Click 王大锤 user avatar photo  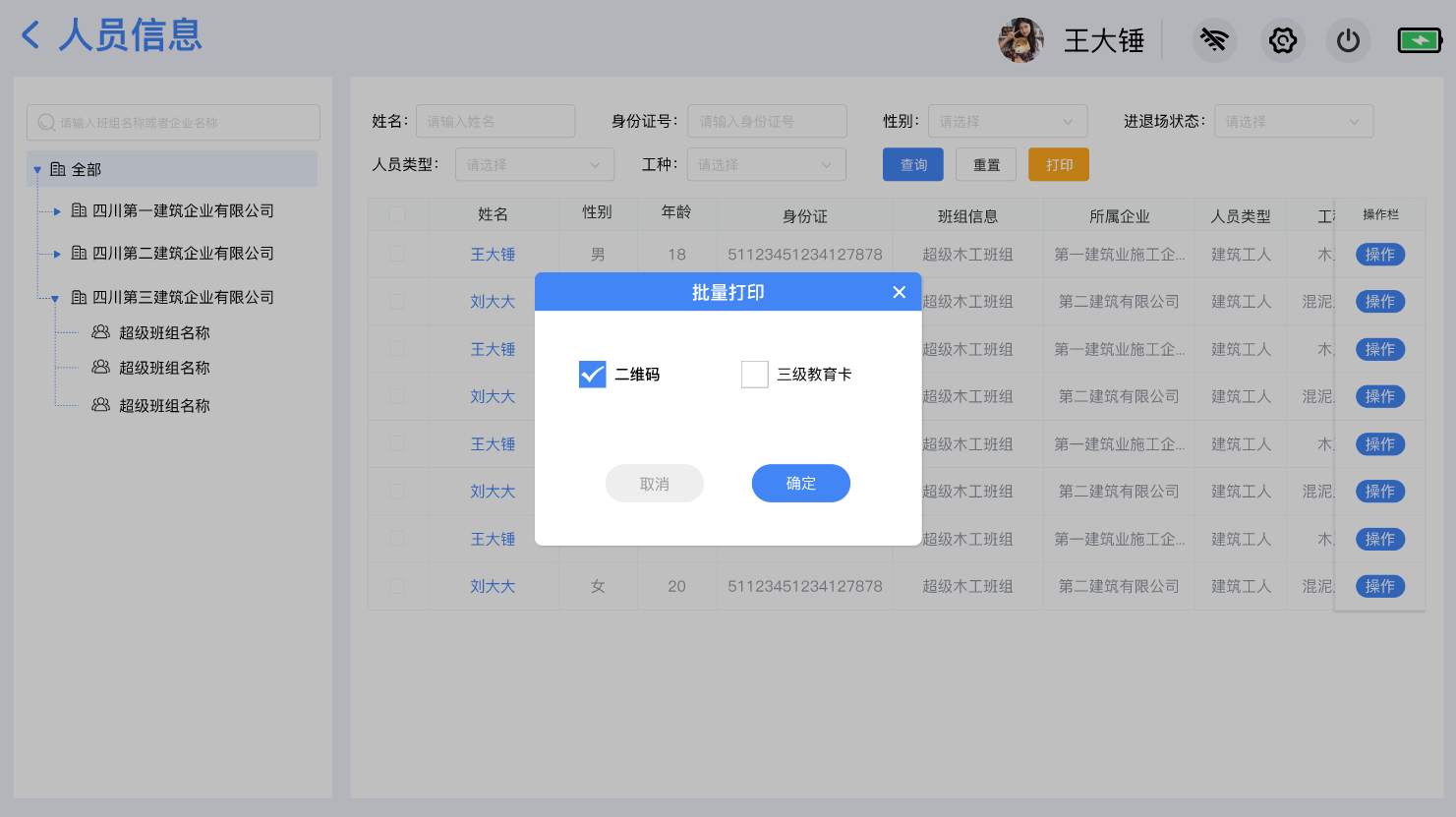tap(1020, 40)
